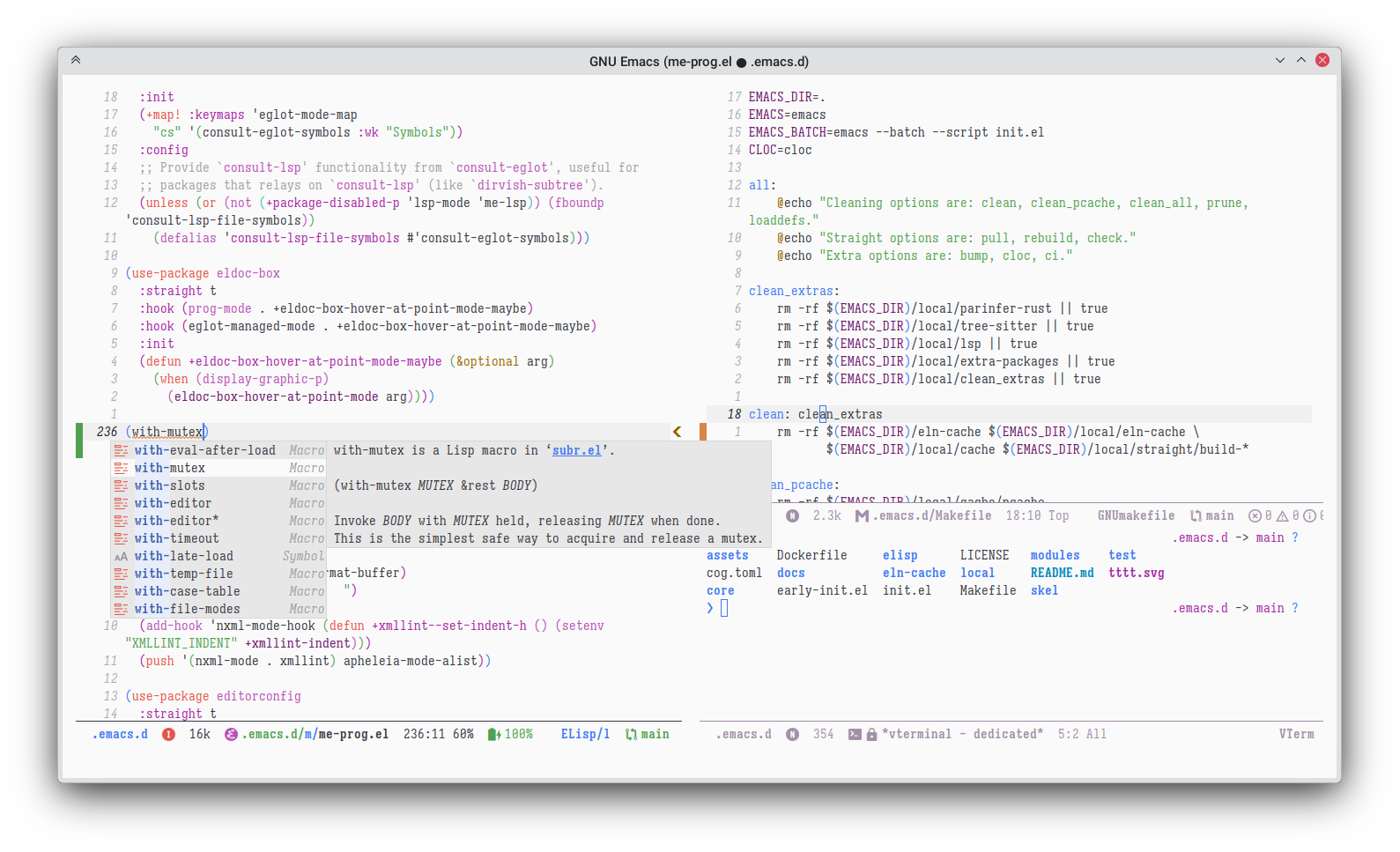This screenshot has height=852, width=1400.
Task: Click the evil state N icon in vterm modeline
Action: (x=793, y=734)
